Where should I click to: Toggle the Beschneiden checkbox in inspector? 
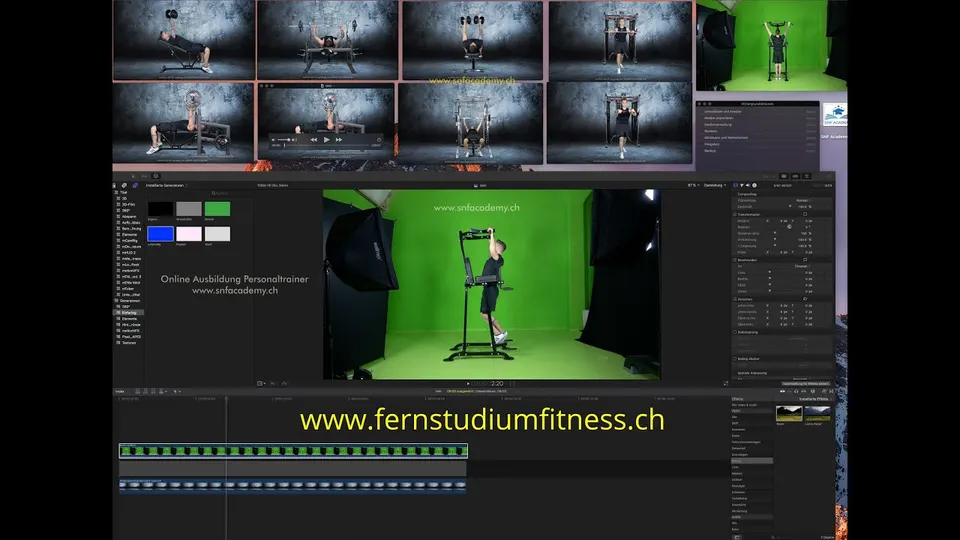pyautogui.click(x=735, y=260)
